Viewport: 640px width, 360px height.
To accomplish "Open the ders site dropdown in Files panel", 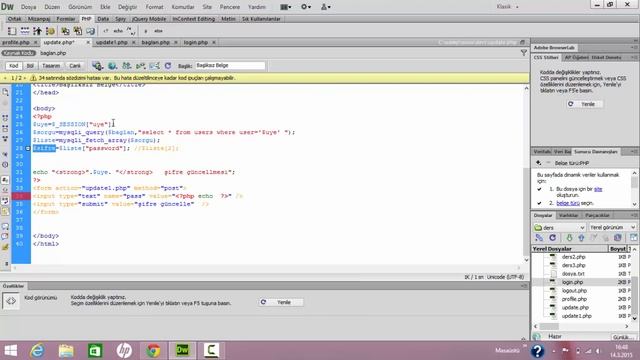I will (x=560, y=227).
